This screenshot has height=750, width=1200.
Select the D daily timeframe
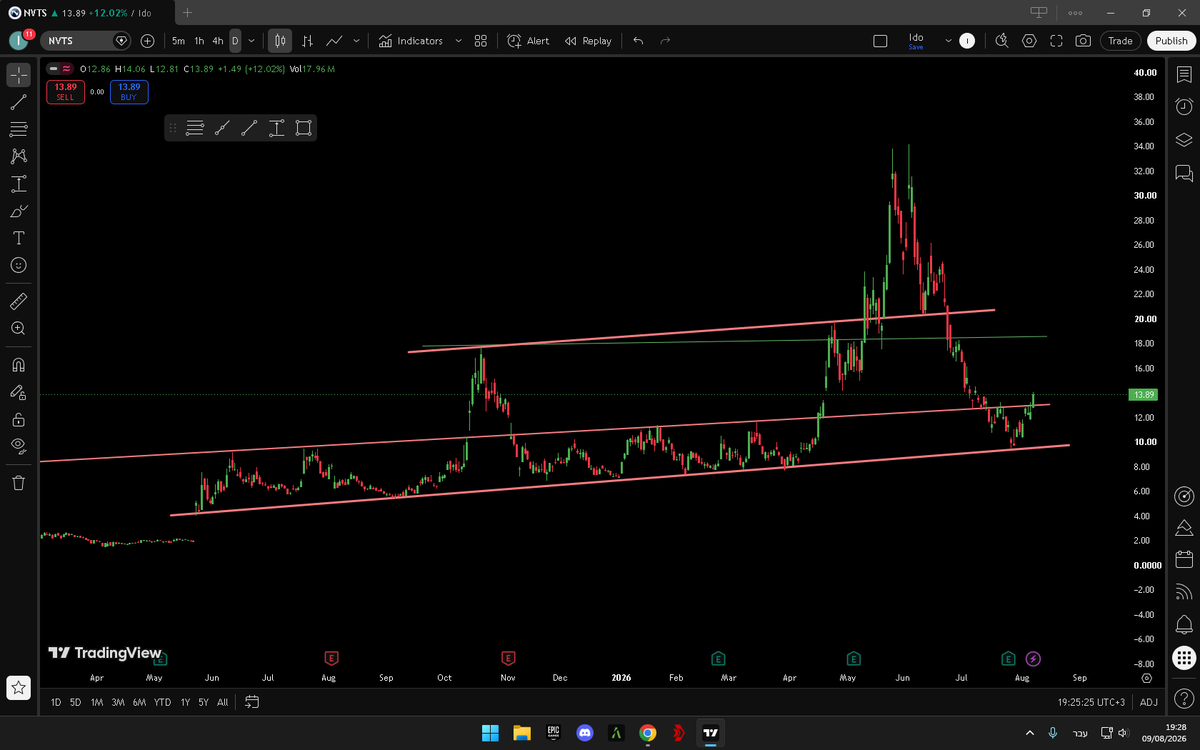[235, 41]
